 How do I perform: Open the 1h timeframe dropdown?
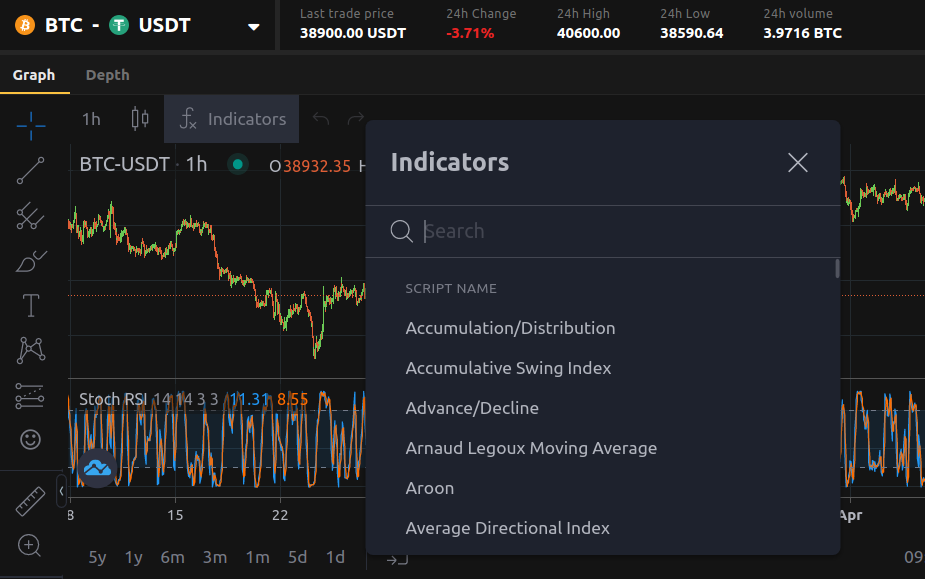pyautogui.click(x=90, y=118)
